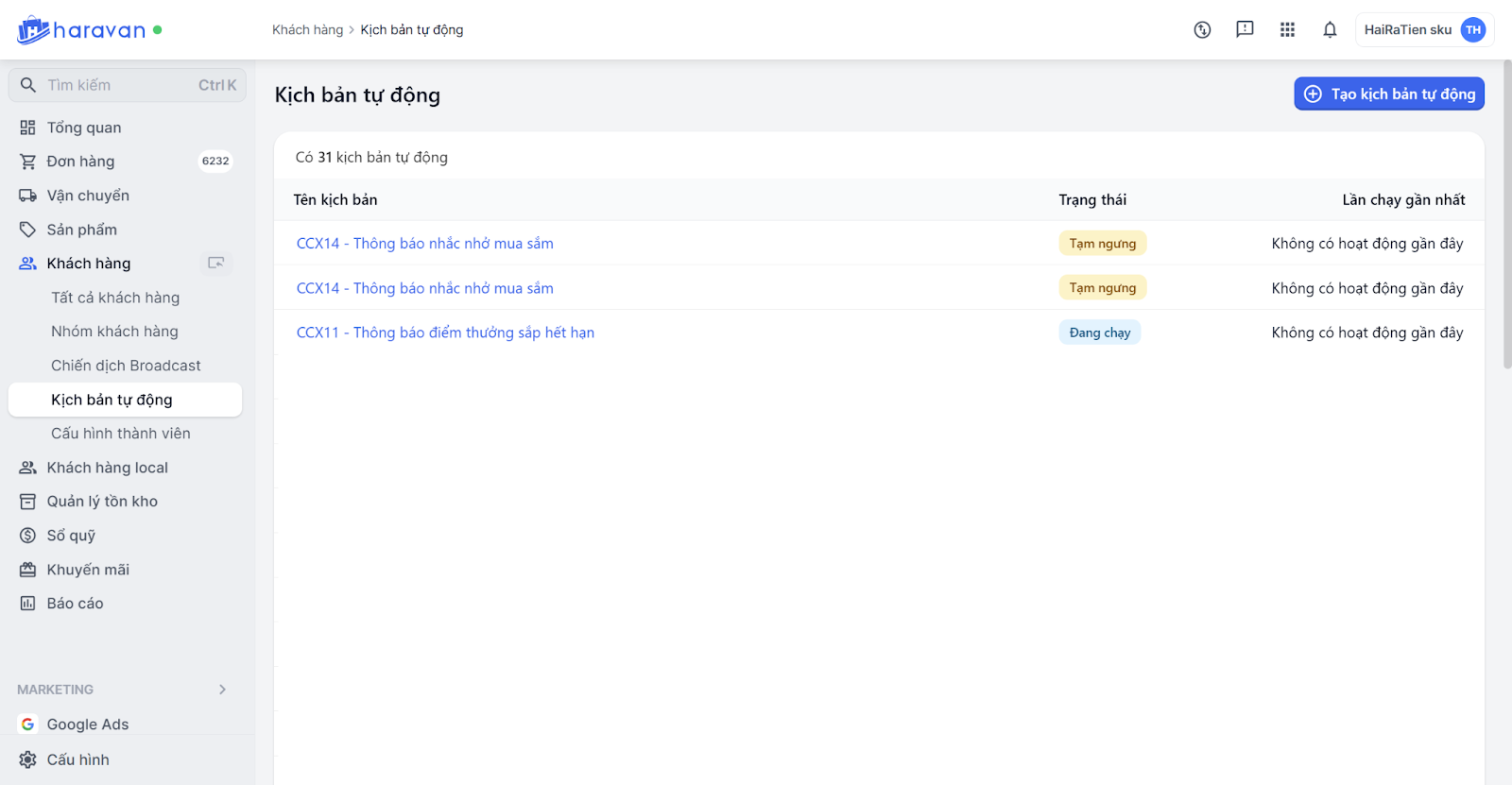Expand the MARKETING section chevron
The image size is (1512, 785).
point(223,690)
